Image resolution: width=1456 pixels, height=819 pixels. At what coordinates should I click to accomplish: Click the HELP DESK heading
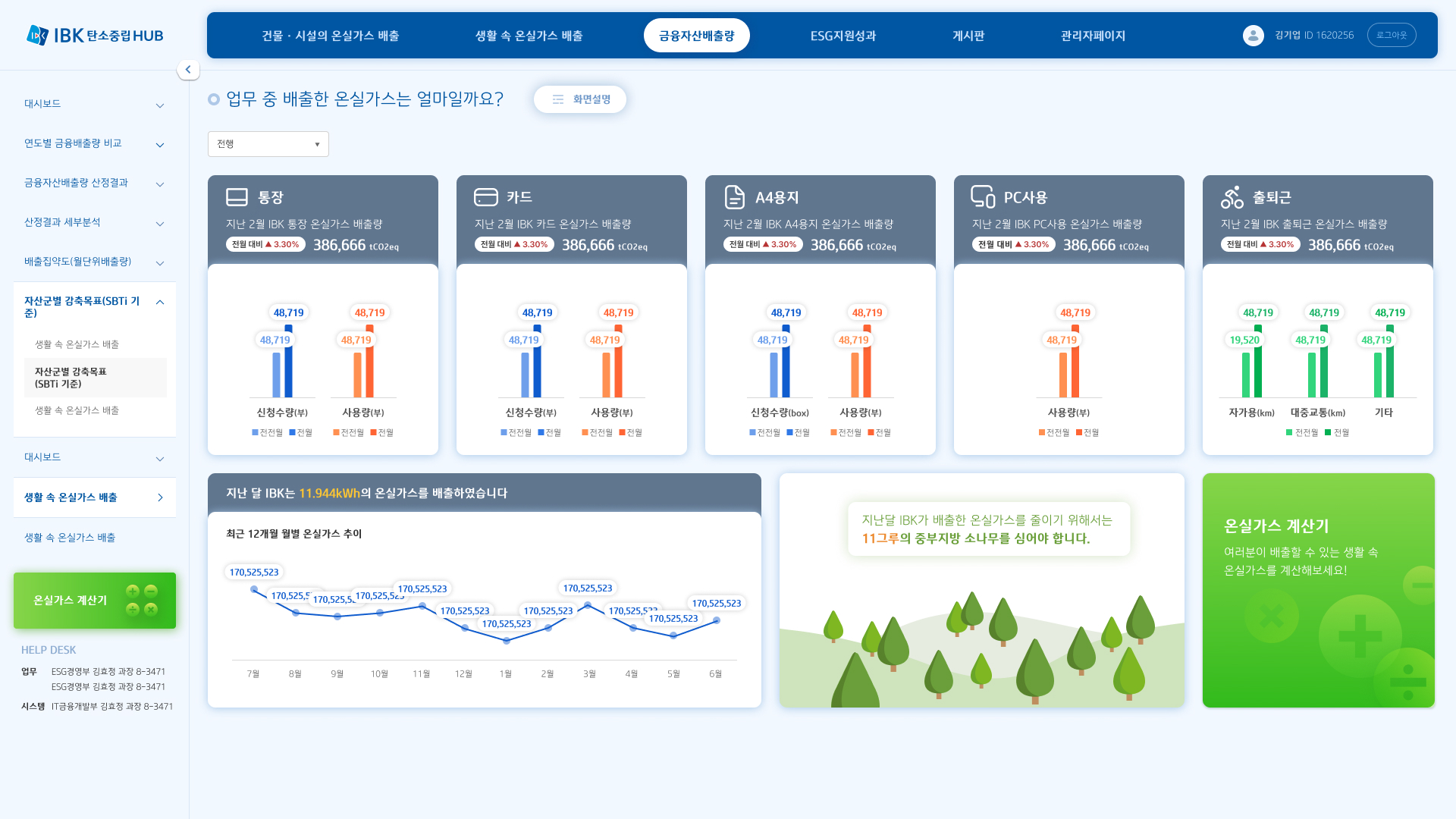[49, 650]
